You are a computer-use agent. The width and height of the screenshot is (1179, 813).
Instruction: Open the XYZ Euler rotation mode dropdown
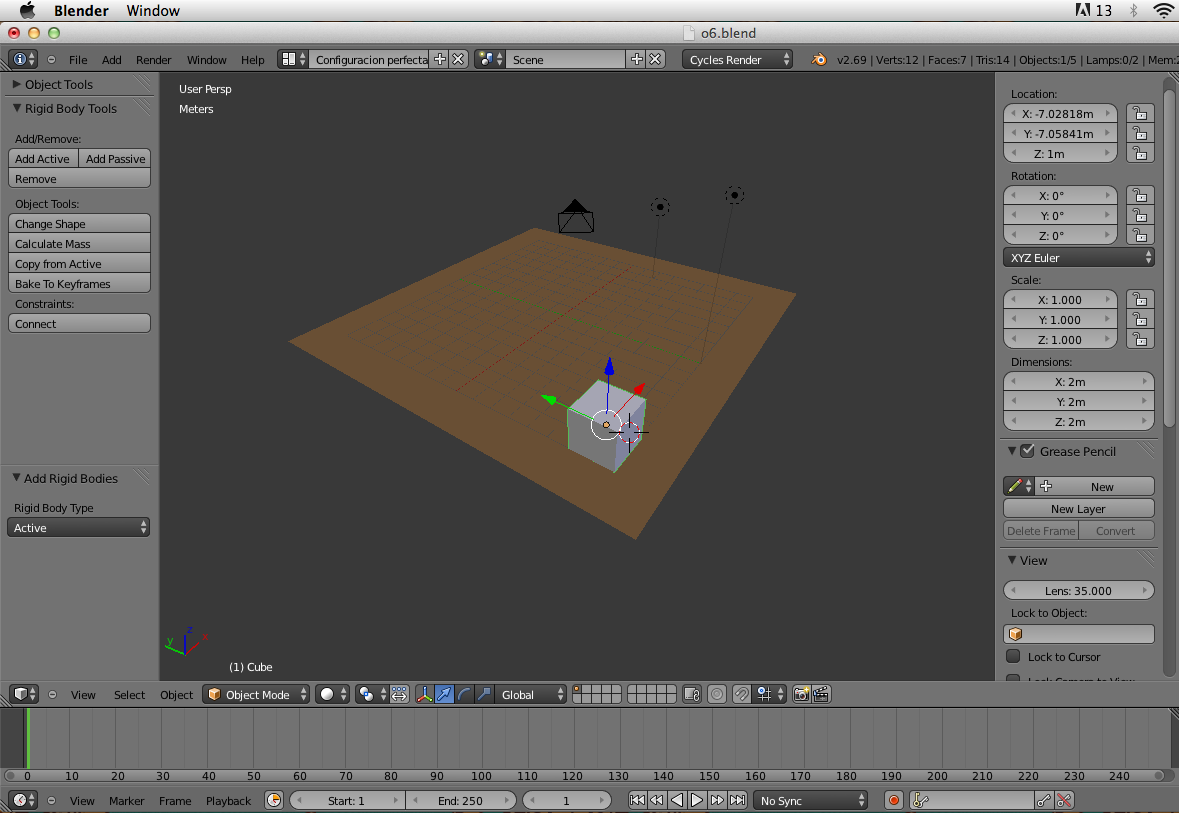click(x=1078, y=257)
